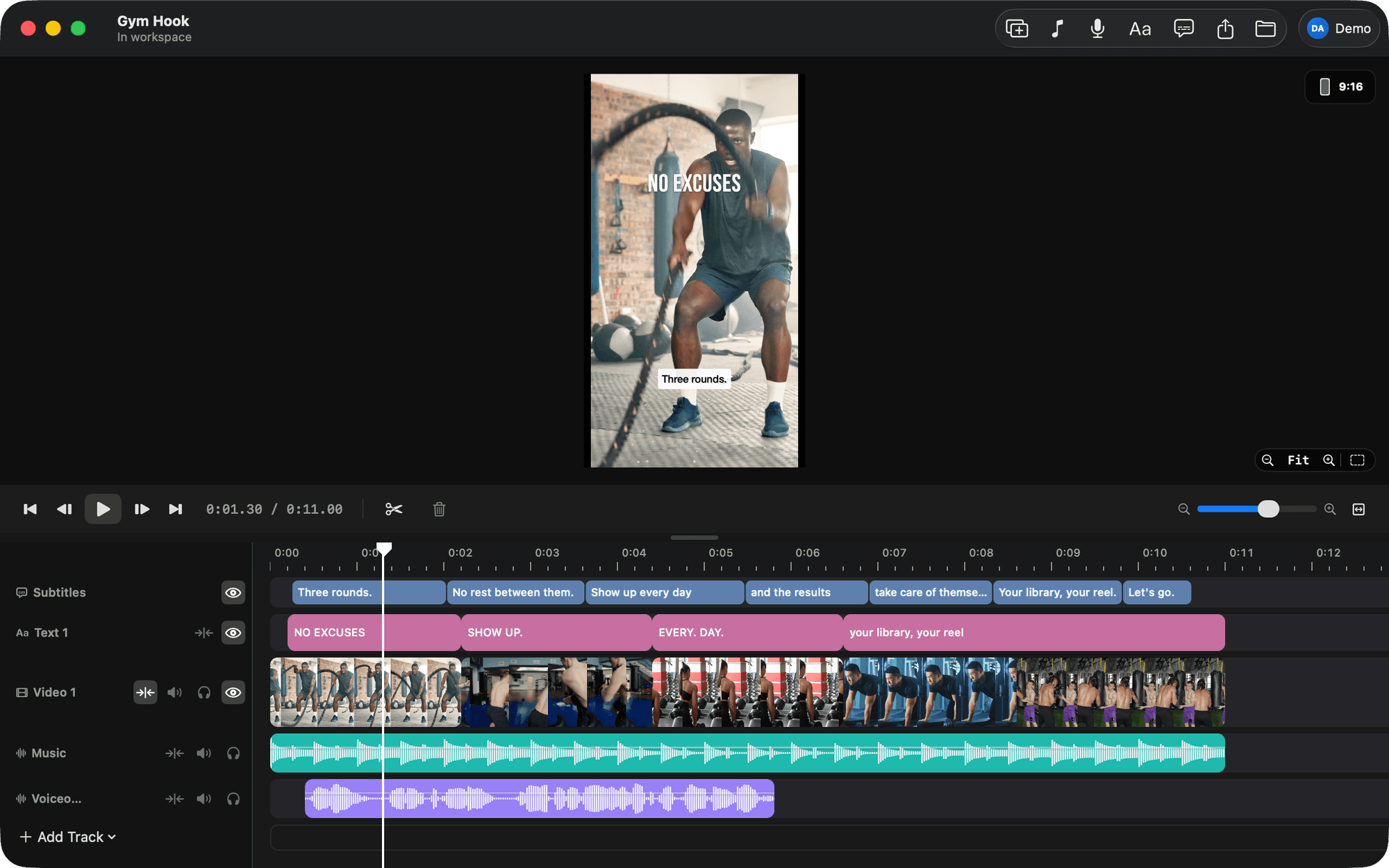Click the share export icon

point(1225,28)
